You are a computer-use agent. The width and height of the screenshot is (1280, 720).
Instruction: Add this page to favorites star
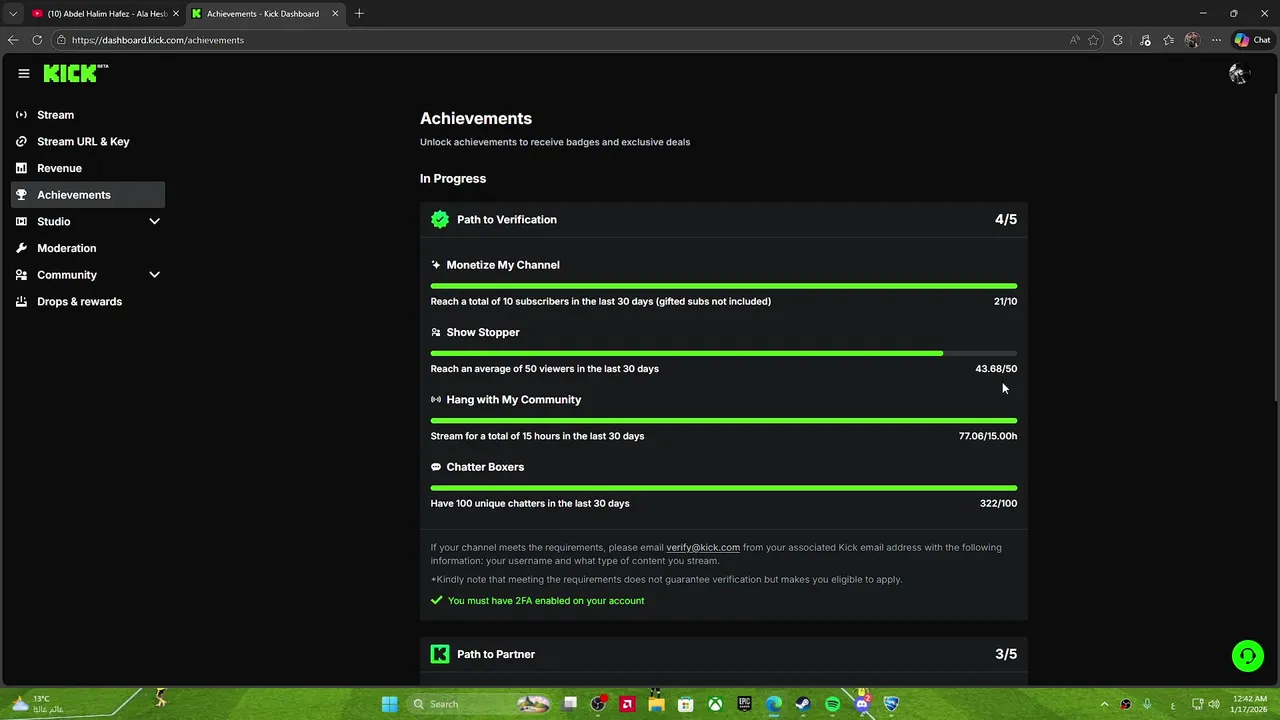[x=1094, y=40]
